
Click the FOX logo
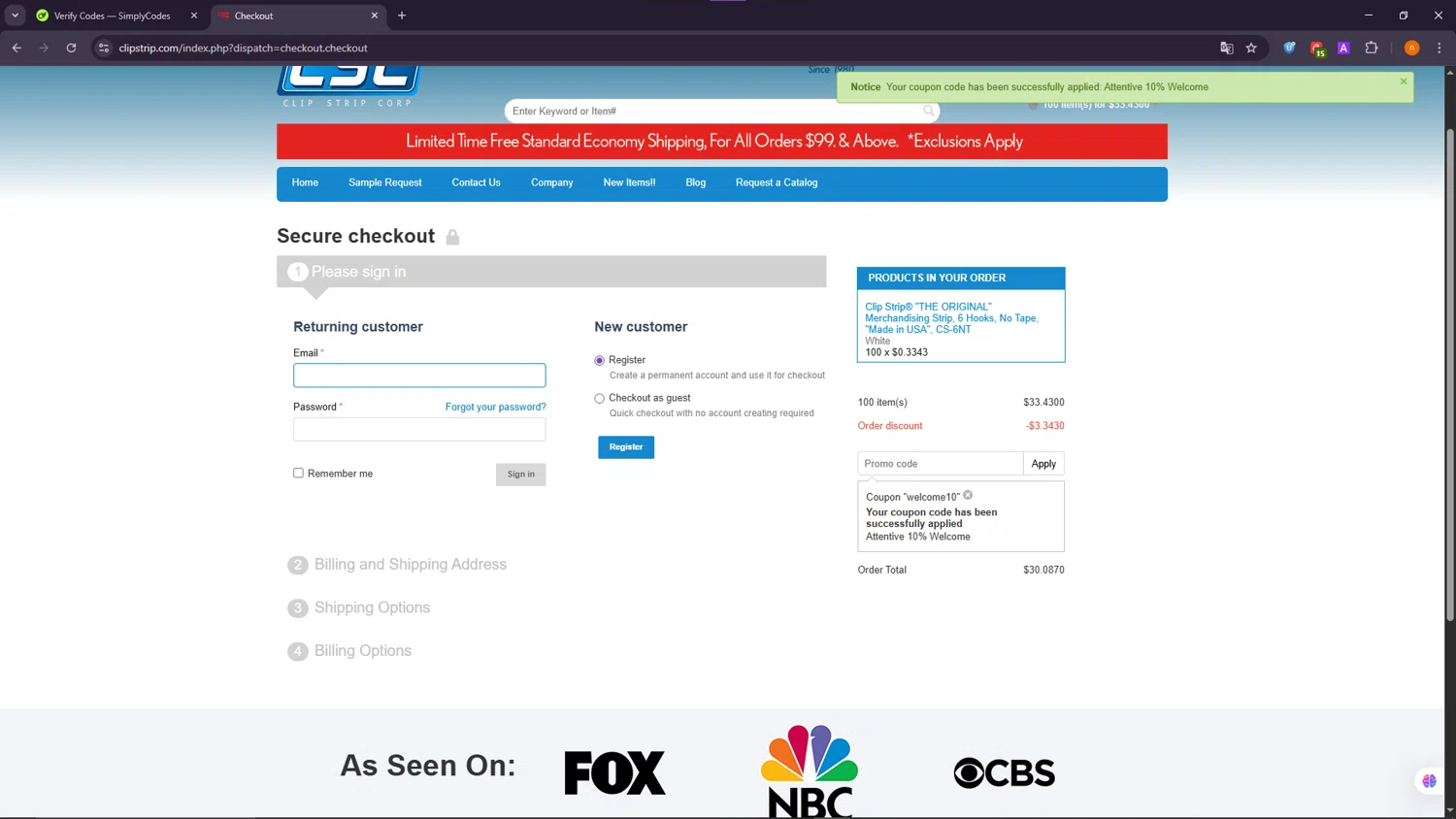coord(615,772)
